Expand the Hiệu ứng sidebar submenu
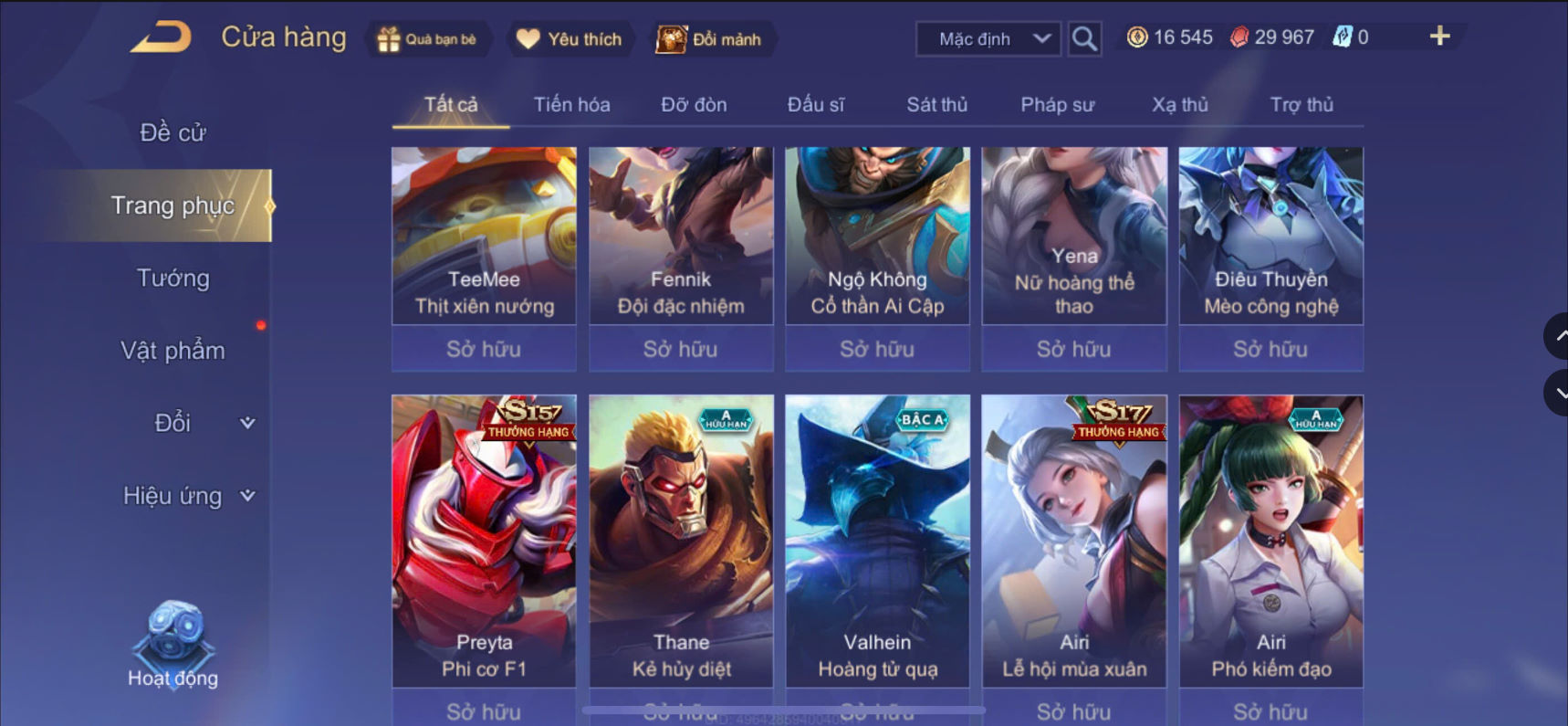 (246, 496)
